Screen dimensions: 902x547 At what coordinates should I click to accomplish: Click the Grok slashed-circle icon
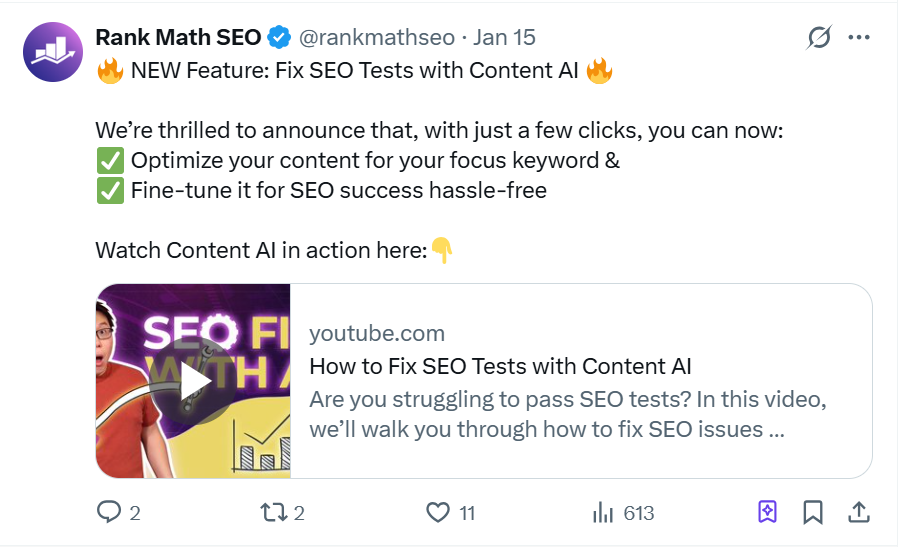[819, 38]
